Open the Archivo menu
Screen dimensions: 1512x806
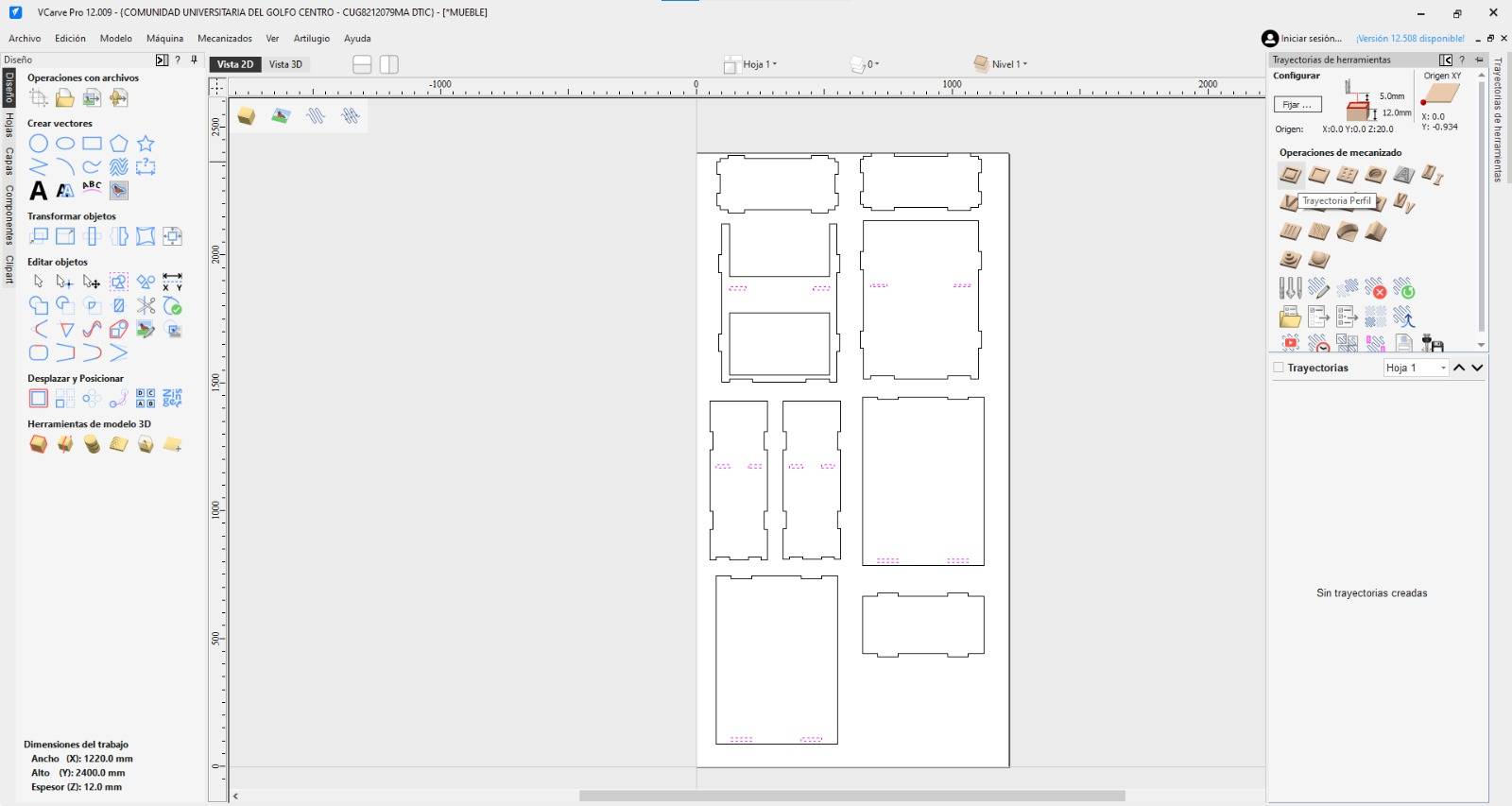[25, 39]
